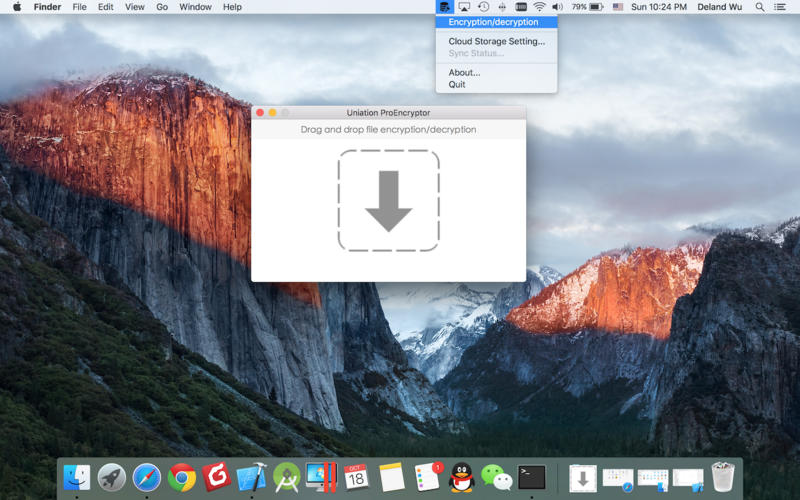
Task: Open the Apple menu
Action: point(17,7)
